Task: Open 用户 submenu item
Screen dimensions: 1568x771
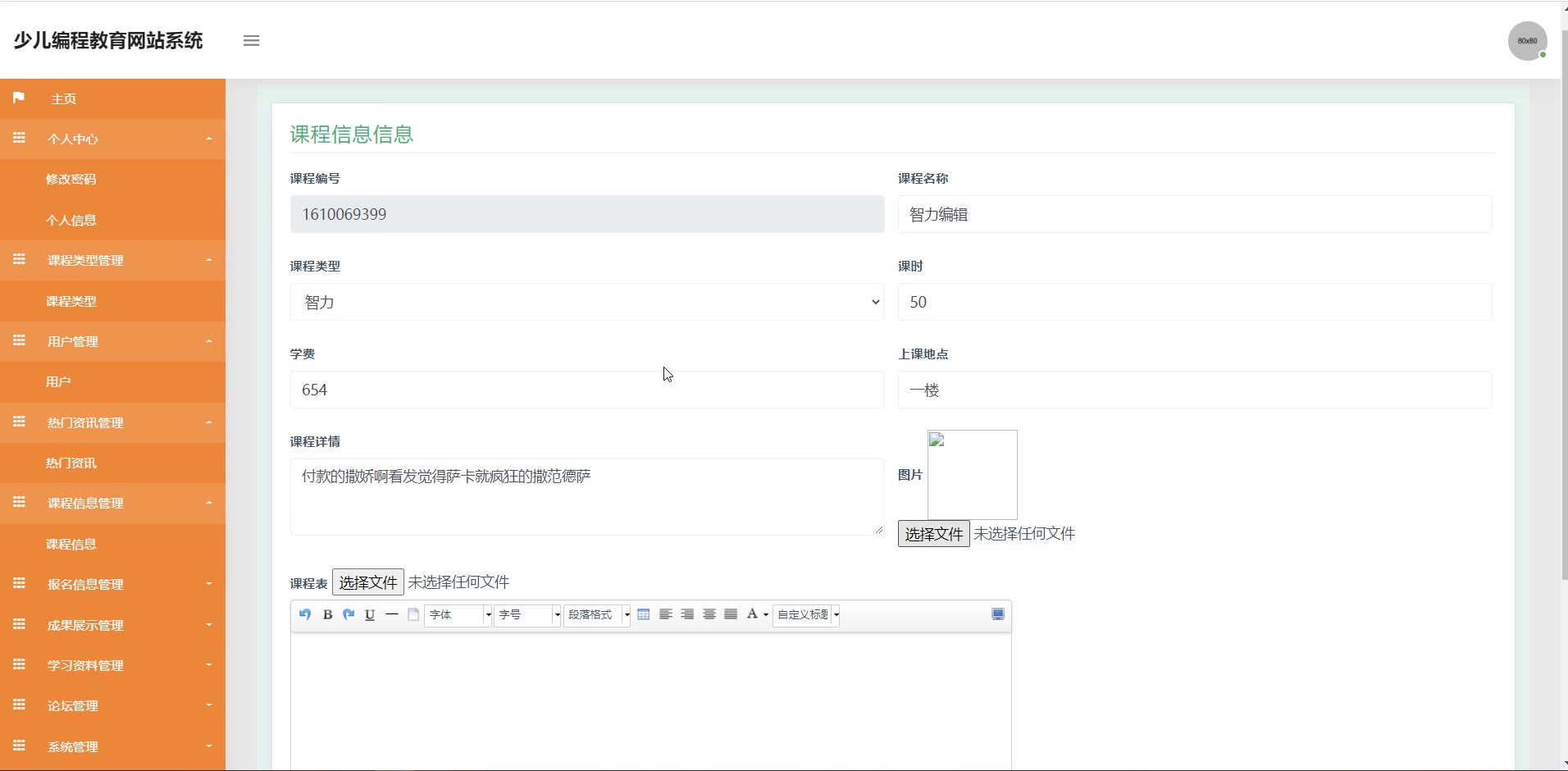Action: point(58,381)
